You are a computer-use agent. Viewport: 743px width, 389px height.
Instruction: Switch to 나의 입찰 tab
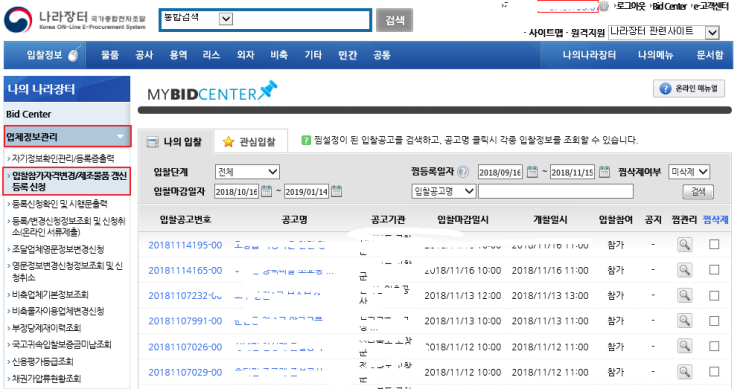176,141
